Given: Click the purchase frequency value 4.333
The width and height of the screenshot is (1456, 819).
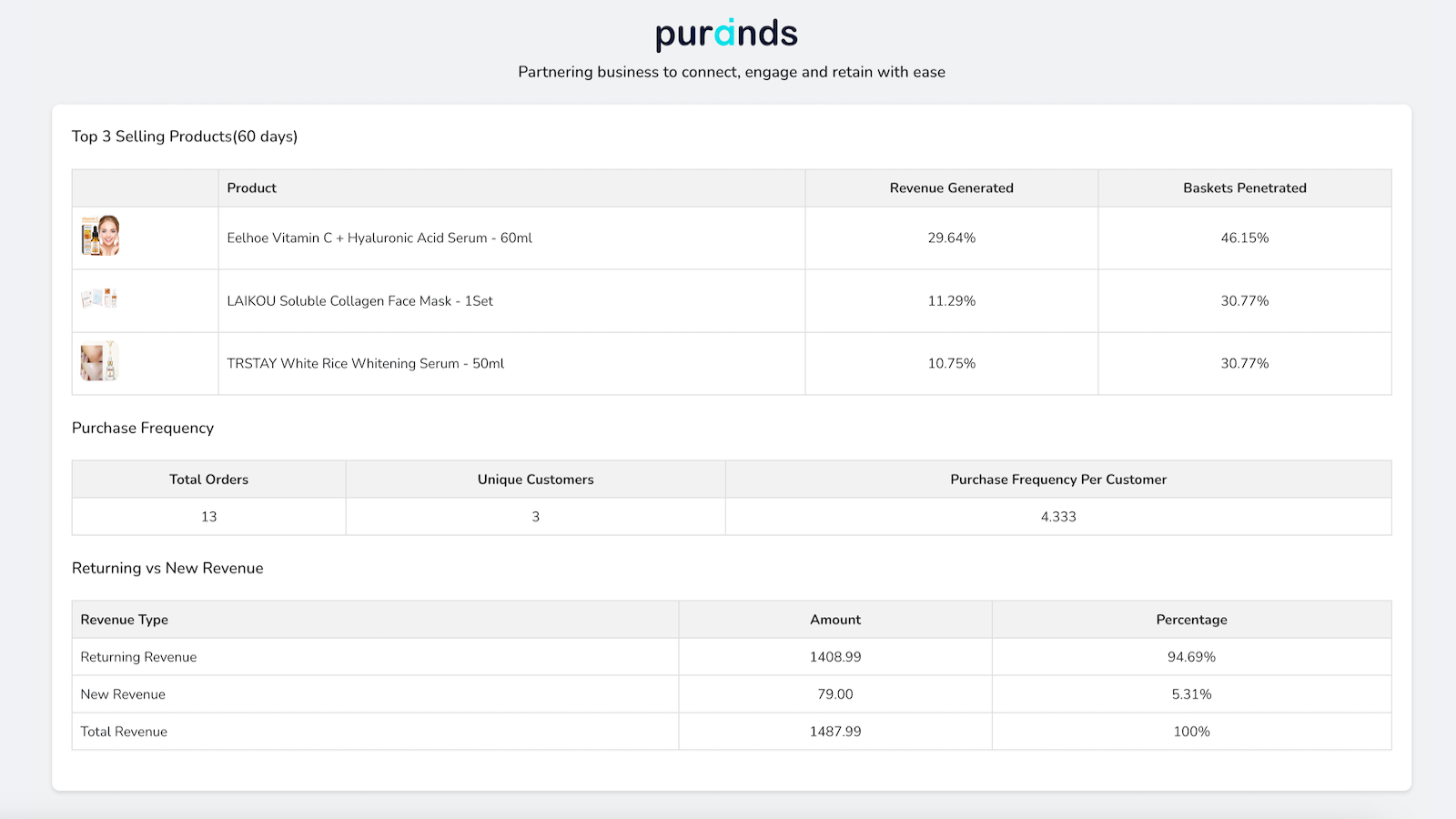Looking at the screenshot, I should [x=1058, y=517].
